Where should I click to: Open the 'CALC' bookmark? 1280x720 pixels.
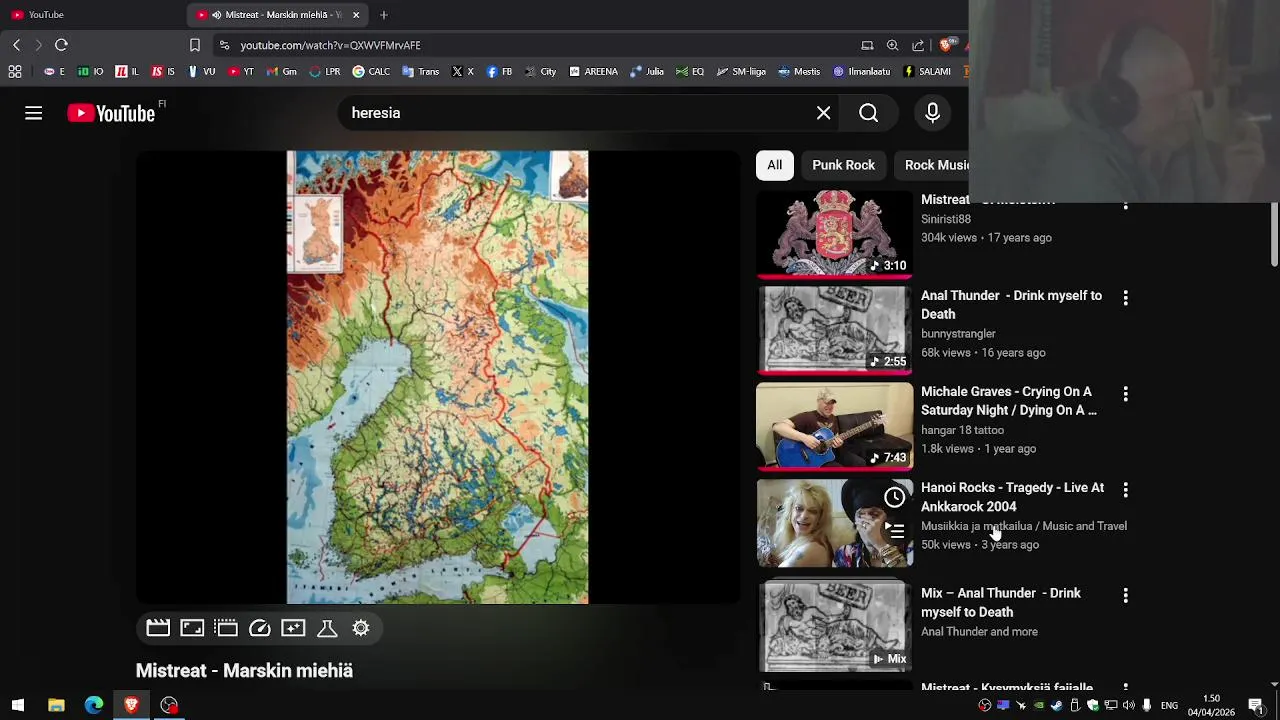pyautogui.click(x=371, y=72)
